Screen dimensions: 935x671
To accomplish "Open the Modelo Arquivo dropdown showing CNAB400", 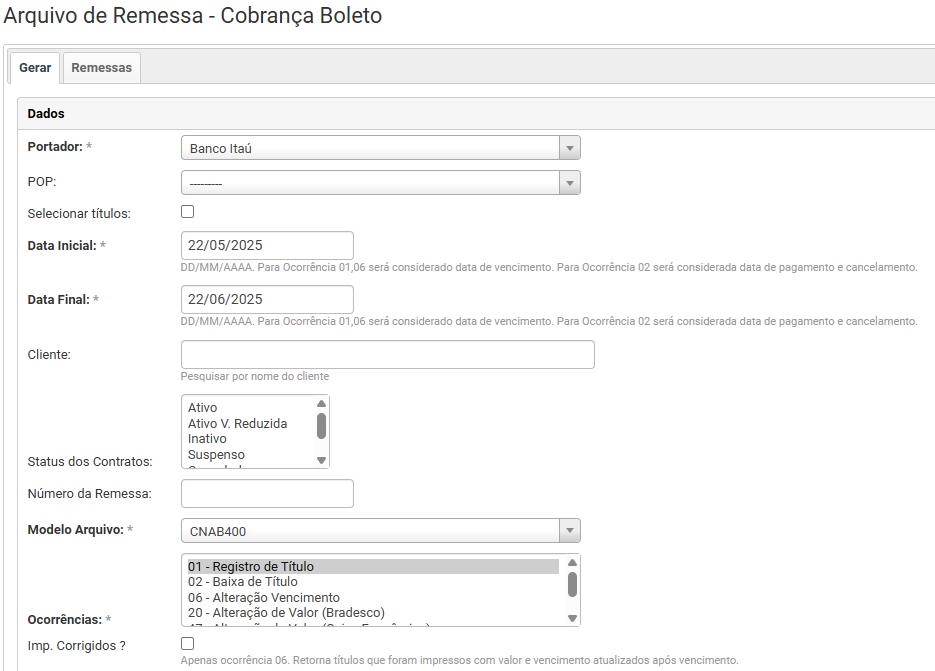I will pos(380,530).
